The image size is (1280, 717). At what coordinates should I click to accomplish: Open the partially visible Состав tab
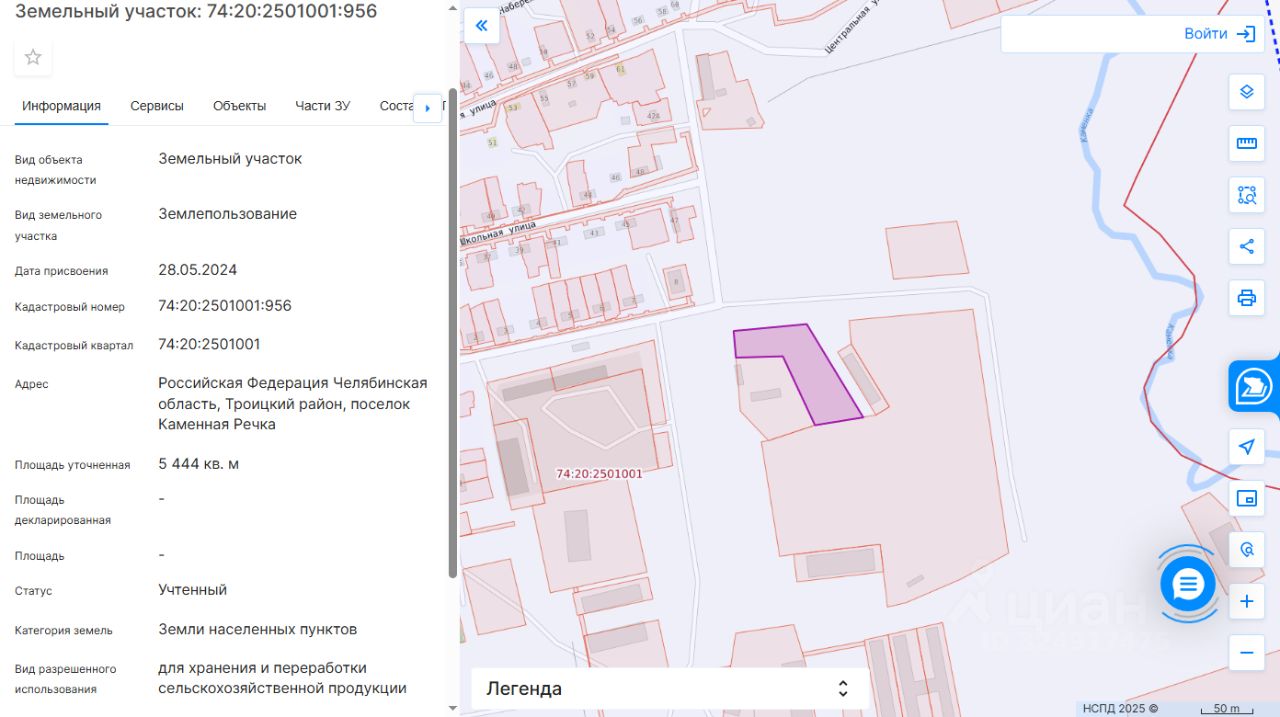(396, 106)
